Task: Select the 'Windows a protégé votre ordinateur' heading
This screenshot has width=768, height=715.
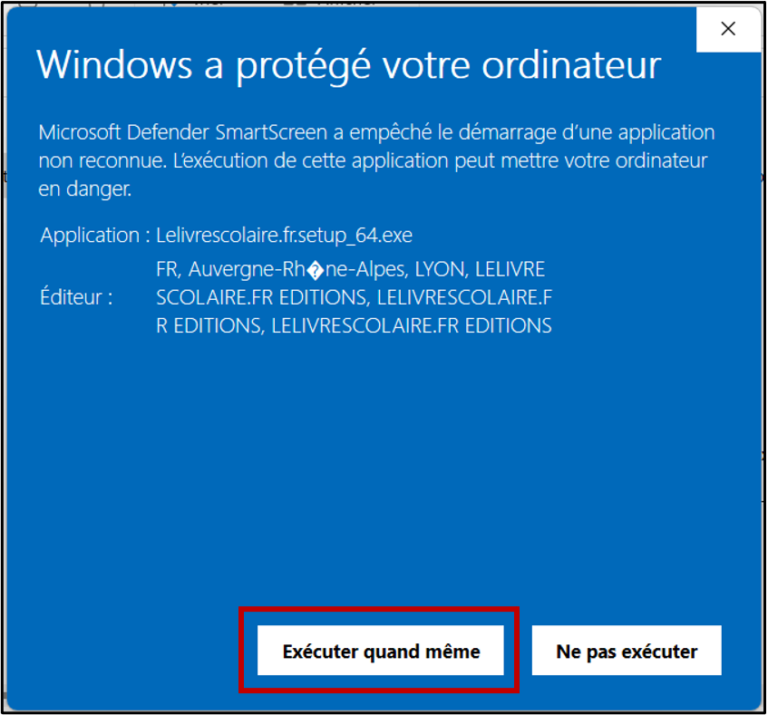Action: point(349,65)
